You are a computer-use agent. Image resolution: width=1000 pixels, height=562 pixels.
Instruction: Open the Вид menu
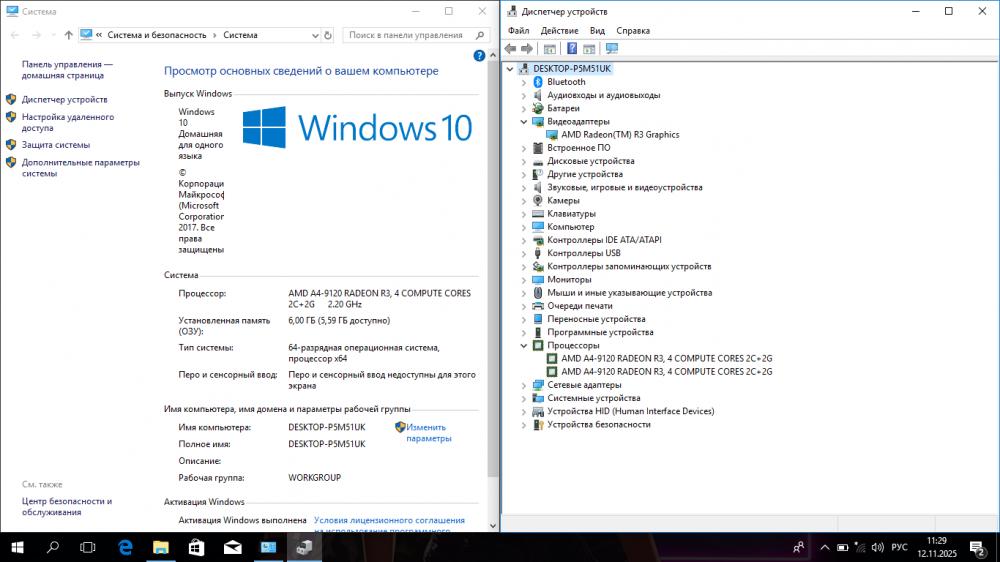[597, 31]
